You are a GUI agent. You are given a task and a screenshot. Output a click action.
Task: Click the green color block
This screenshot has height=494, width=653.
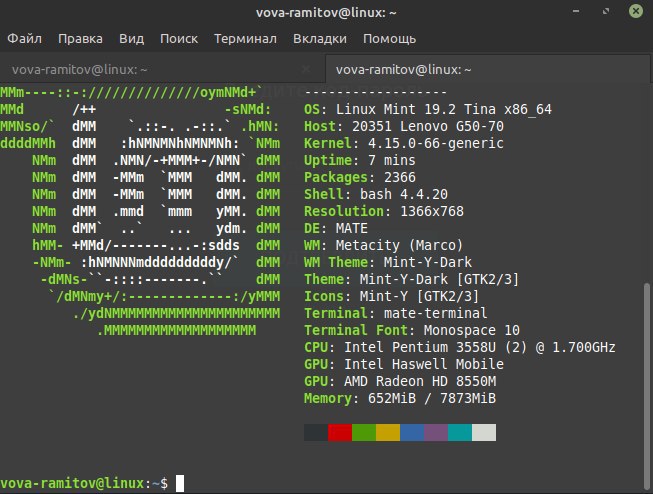(364, 432)
